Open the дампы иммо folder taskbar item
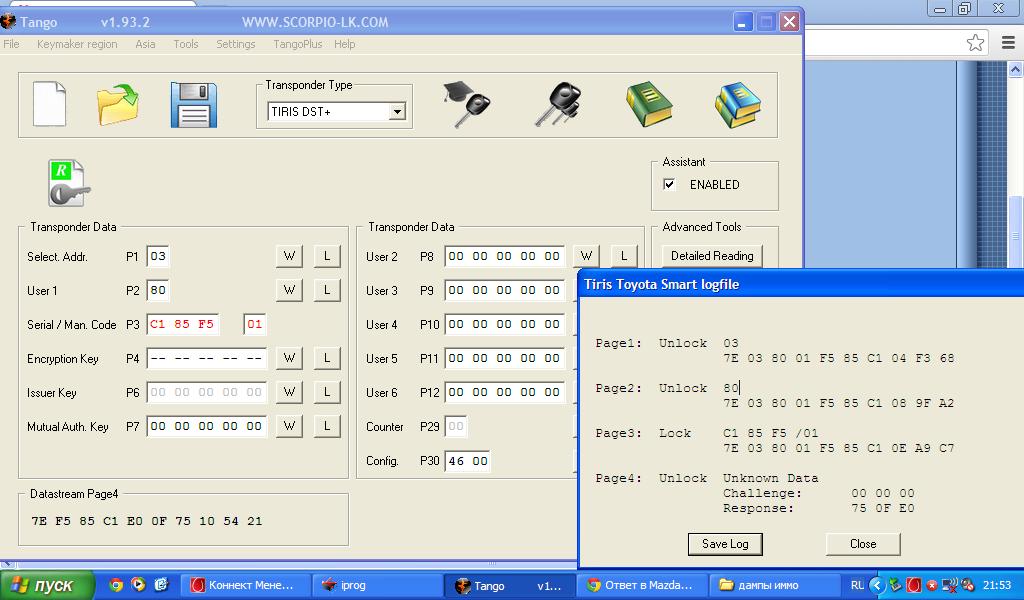This screenshot has width=1024, height=600. coord(777,585)
